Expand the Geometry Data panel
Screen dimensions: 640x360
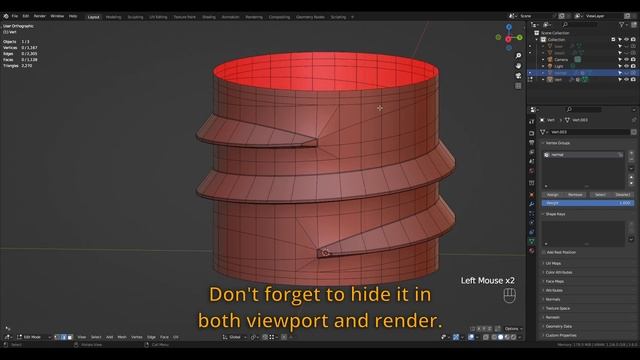tap(558, 327)
